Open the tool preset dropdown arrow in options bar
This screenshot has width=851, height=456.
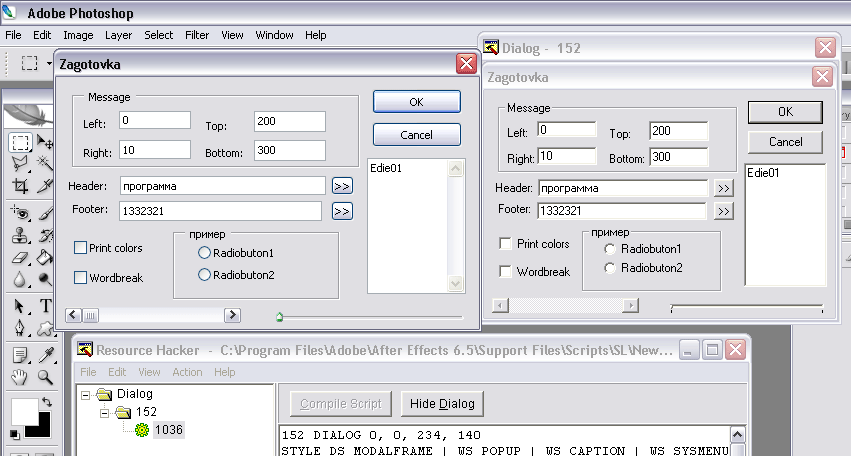pos(49,64)
